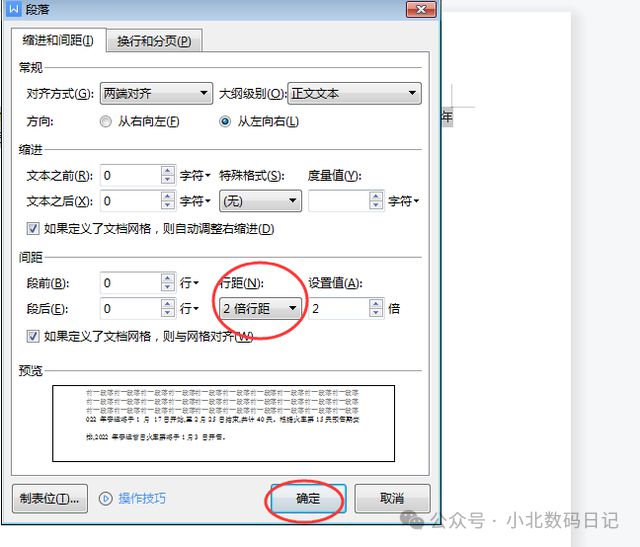640x547 pixels.
Task: Confirm with the 确定 button
Action: pos(309,498)
